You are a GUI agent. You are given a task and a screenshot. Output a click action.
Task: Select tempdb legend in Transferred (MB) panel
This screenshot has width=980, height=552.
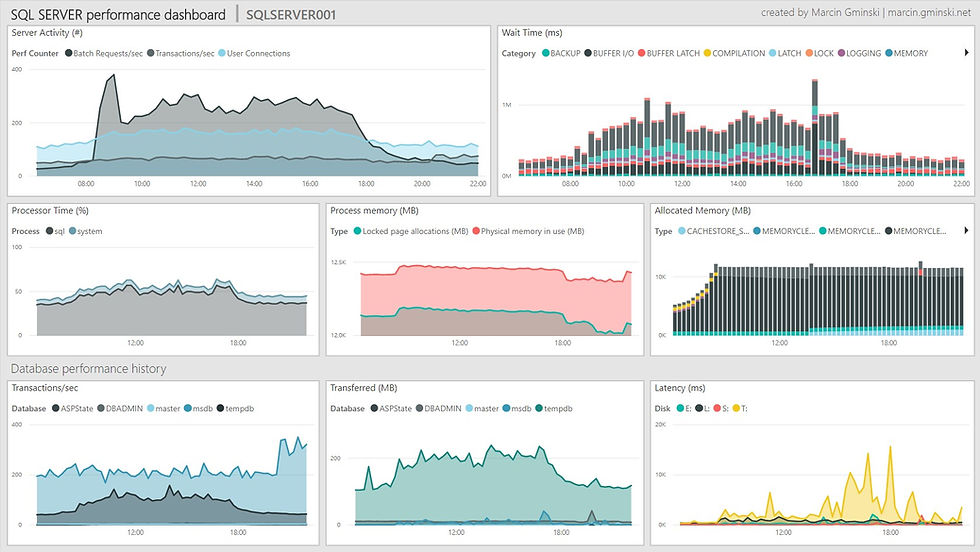[554, 408]
